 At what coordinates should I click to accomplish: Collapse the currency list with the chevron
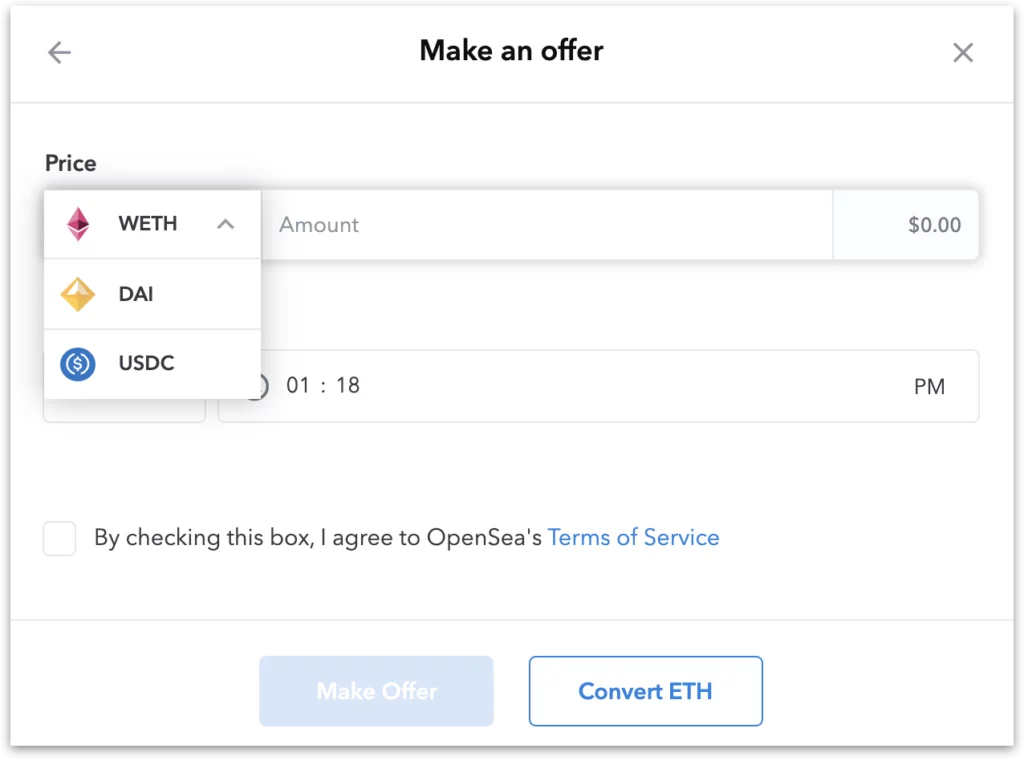tap(225, 225)
